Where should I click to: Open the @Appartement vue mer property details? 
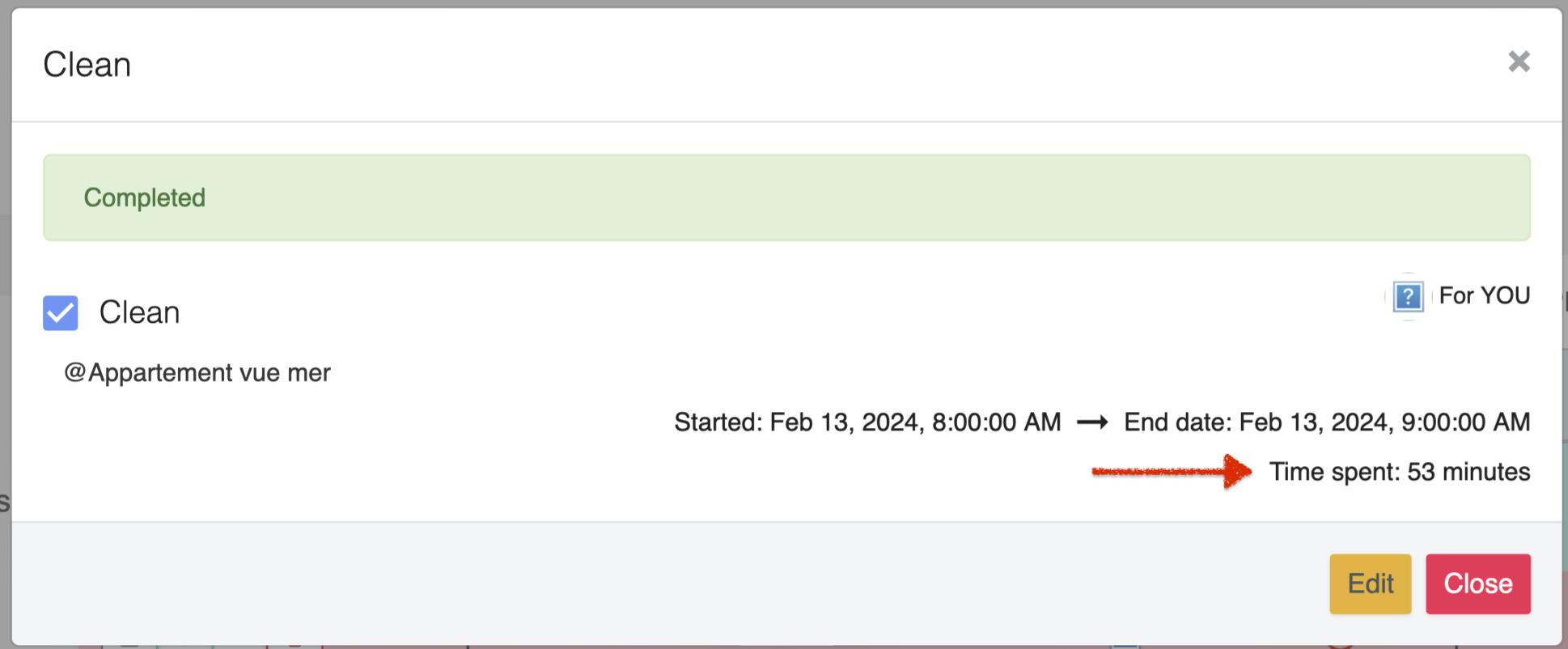point(197,372)
